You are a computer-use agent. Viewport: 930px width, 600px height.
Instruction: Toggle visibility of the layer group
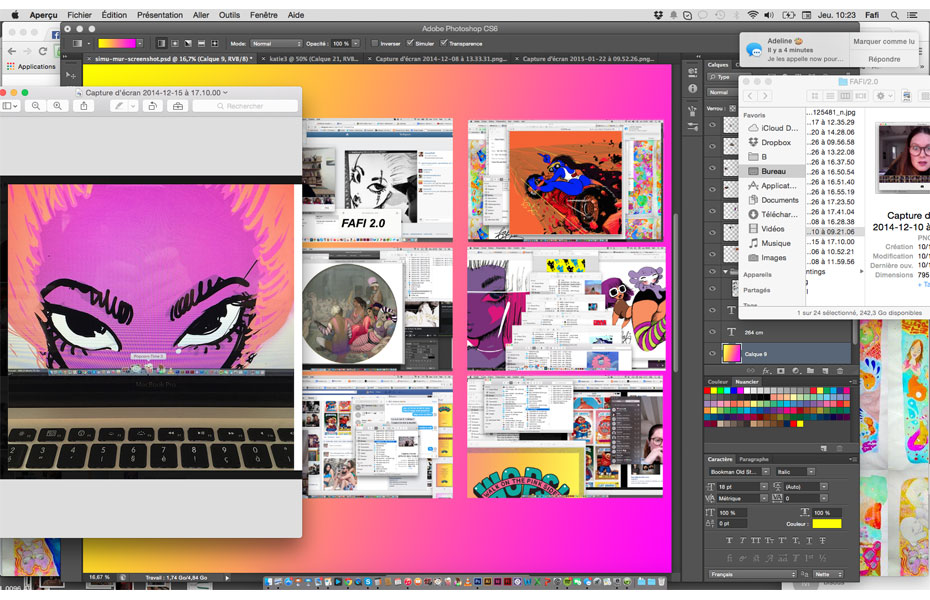point(712,272)
